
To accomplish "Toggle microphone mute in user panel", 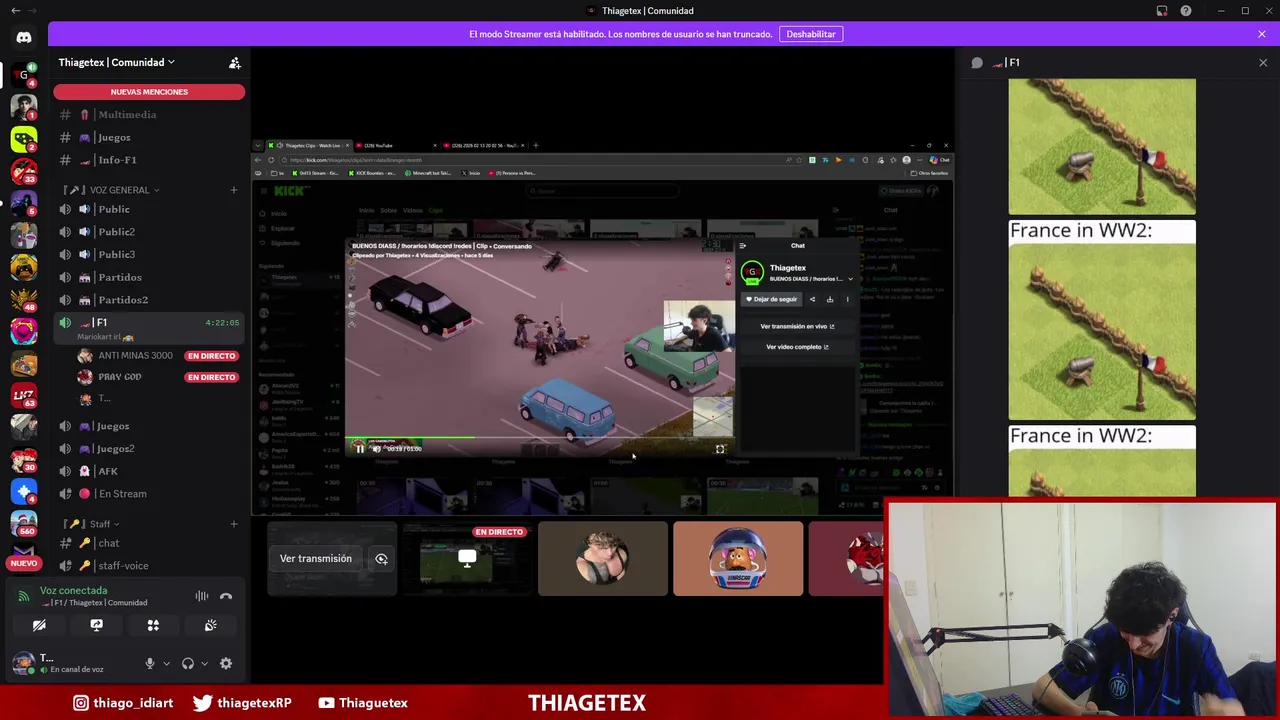I will coord(150,663).
